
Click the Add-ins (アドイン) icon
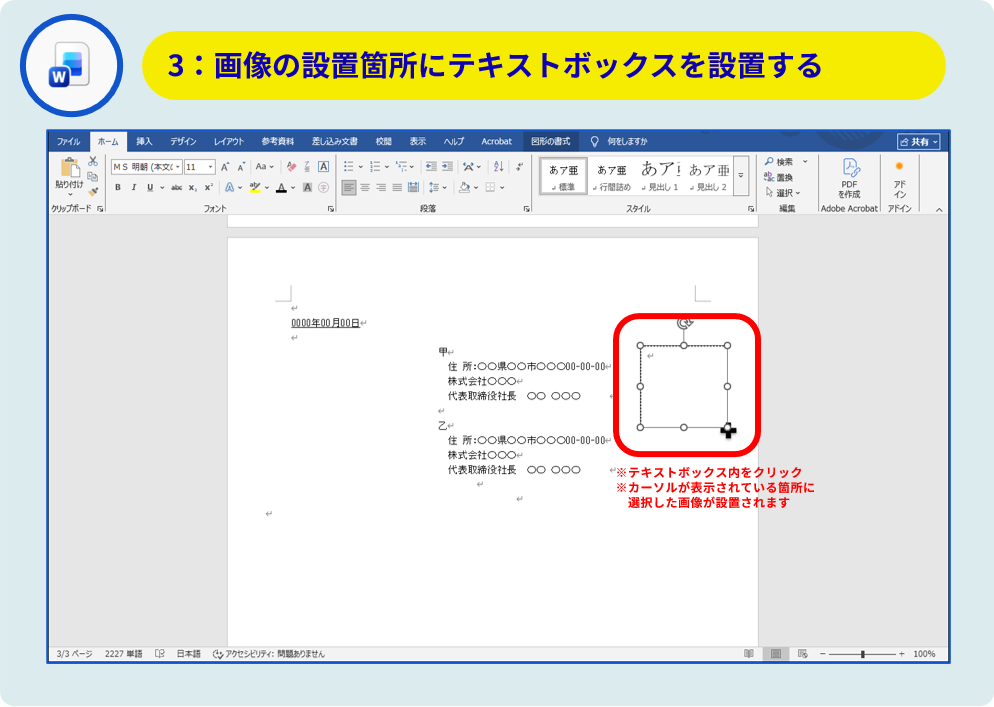pyautogui.click(x=899, y=175)
